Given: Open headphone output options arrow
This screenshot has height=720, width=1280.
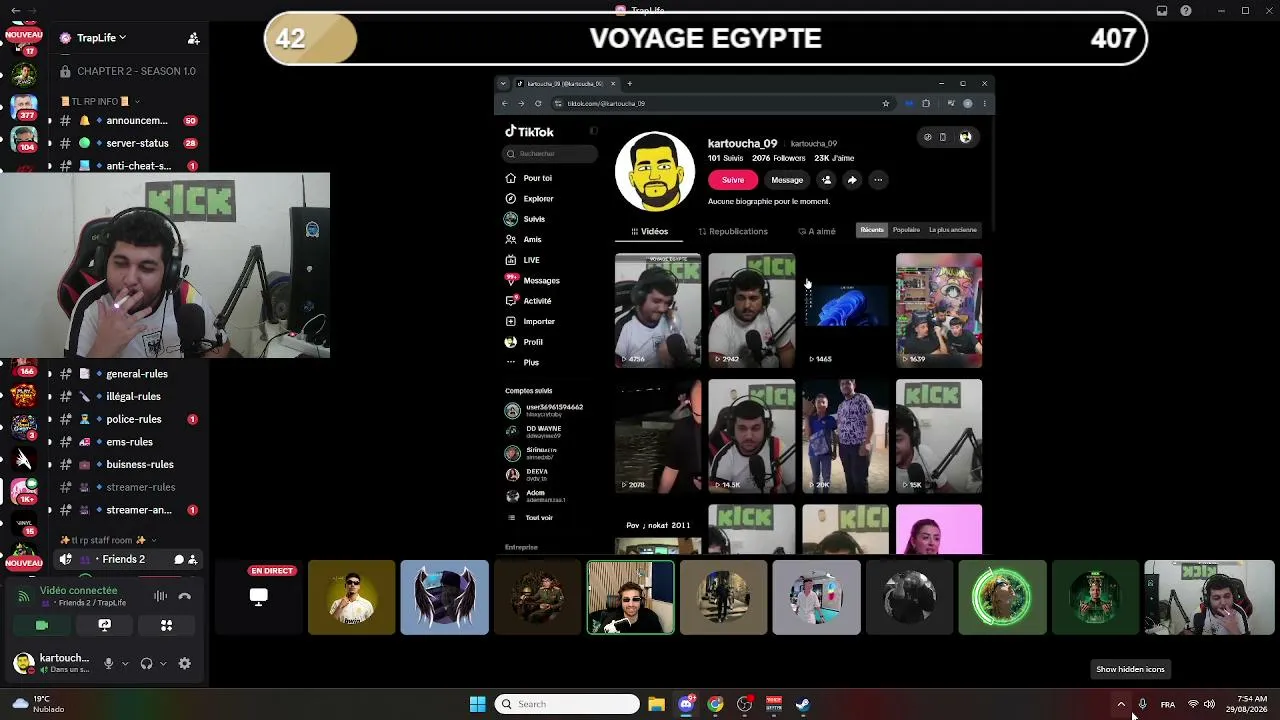Looking at the screenshot, I should (x=162, y=663).
